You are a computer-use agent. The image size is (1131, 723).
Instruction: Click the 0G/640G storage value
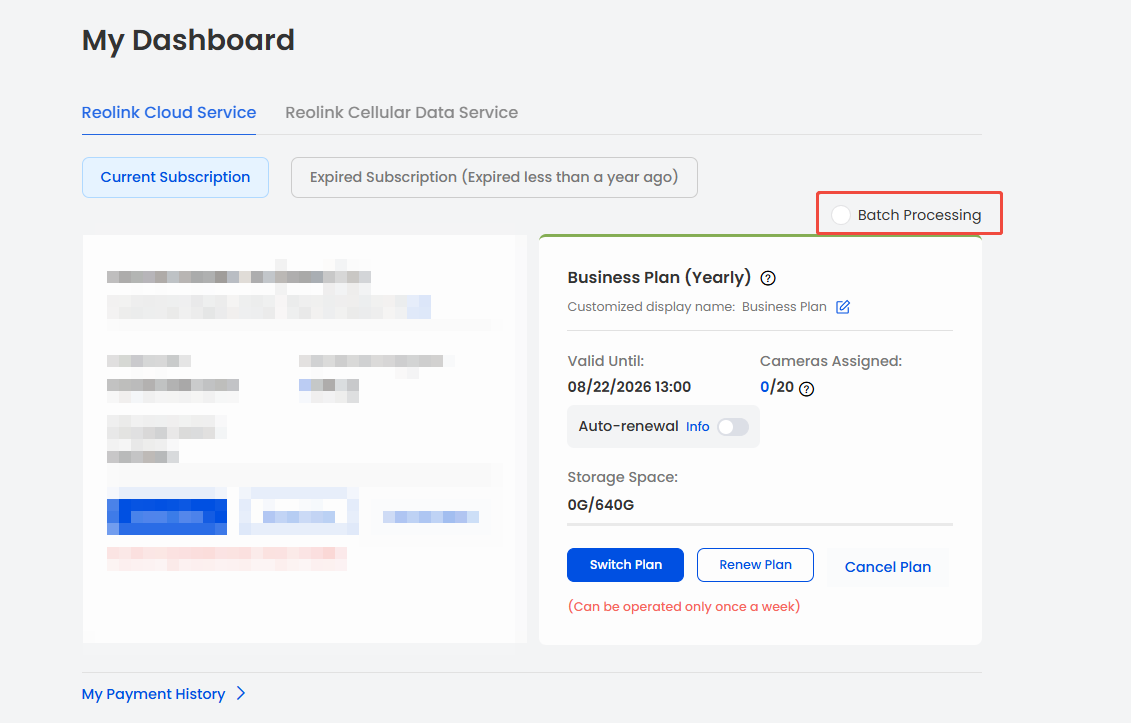click(x=601, y=504)
